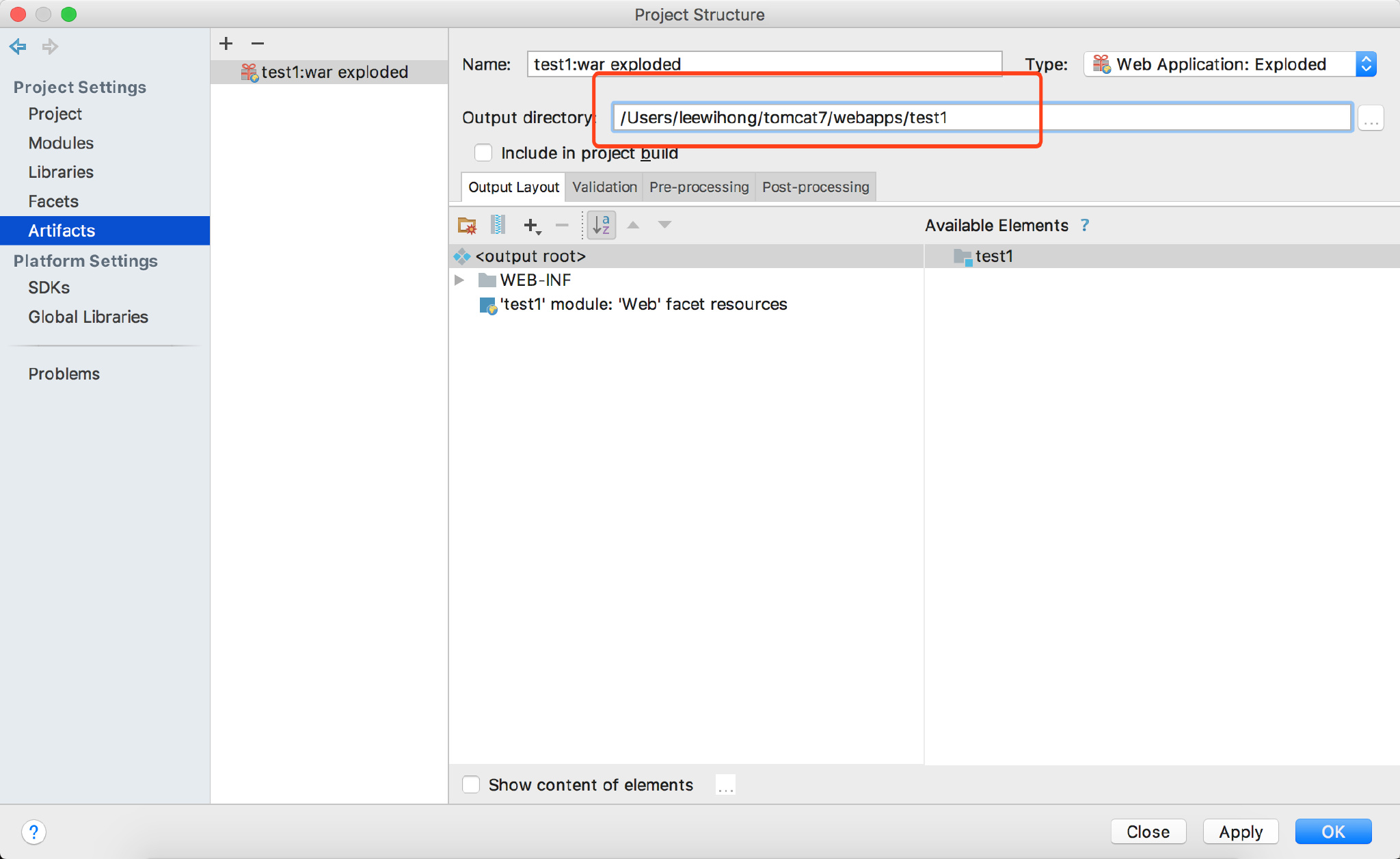Screen dimensions: 1400x859
Task: Open the Post-processing tab
Action: click(816, 187)
